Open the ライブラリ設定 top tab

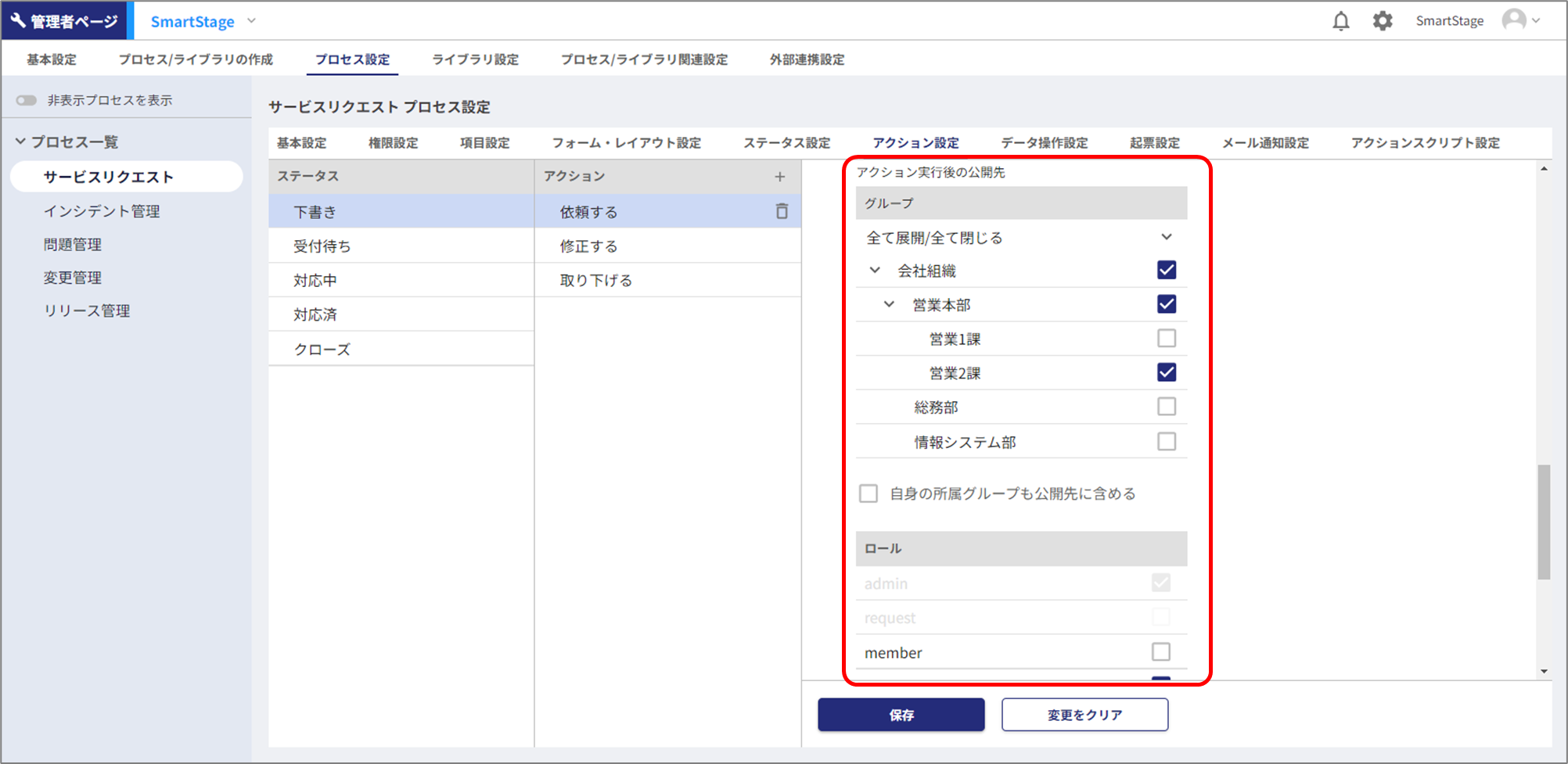coord(475,59)
